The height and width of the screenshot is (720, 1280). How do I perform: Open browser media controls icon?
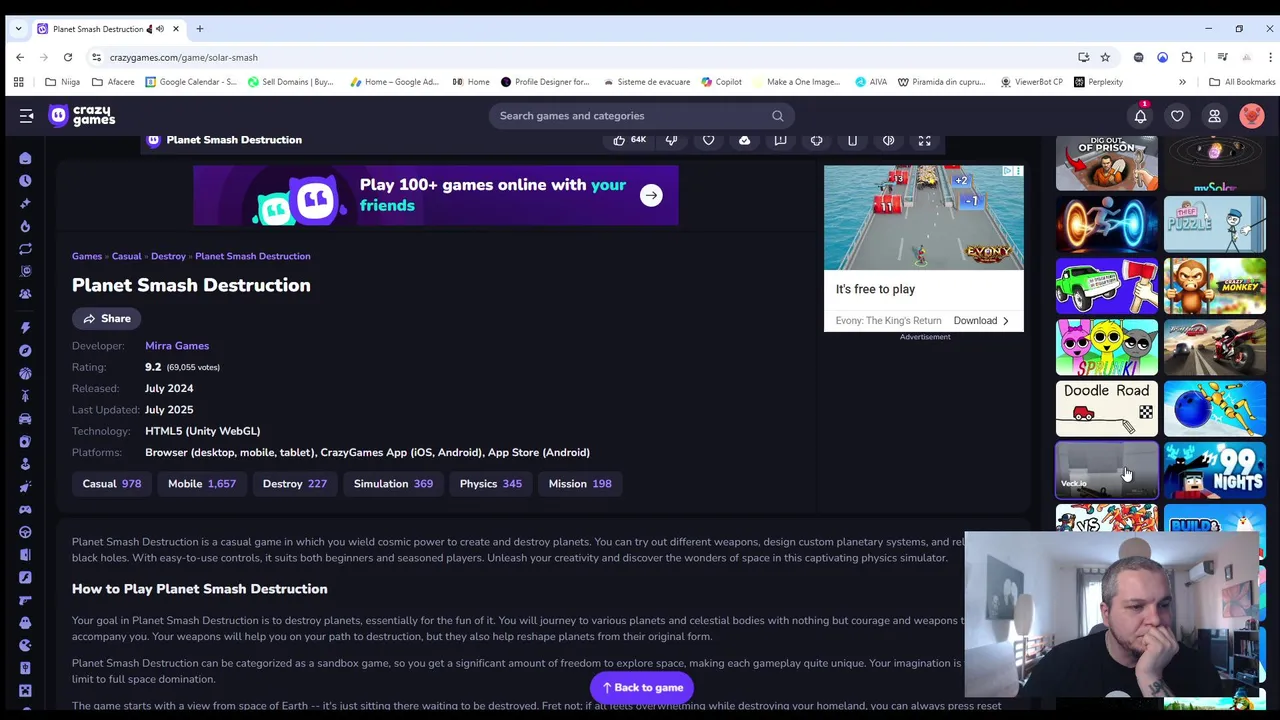1222,57
